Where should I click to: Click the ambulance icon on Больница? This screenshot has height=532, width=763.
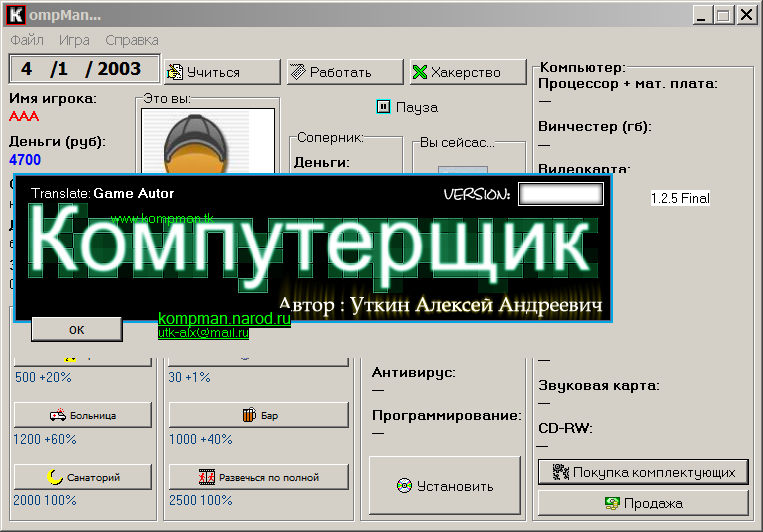pyautogui.click(x=57, y=415)
